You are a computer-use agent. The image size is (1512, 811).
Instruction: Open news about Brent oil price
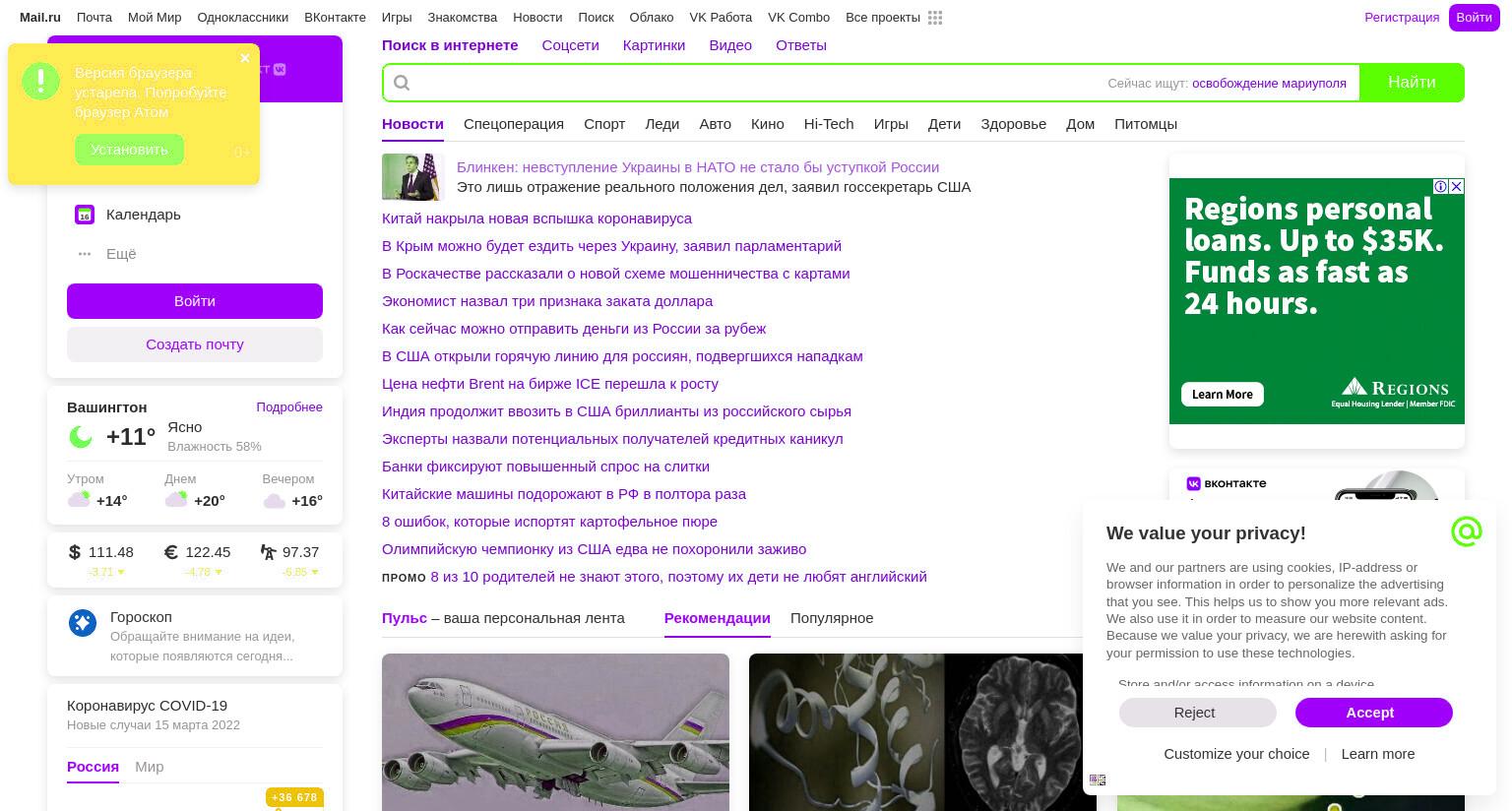coord(550,384)
